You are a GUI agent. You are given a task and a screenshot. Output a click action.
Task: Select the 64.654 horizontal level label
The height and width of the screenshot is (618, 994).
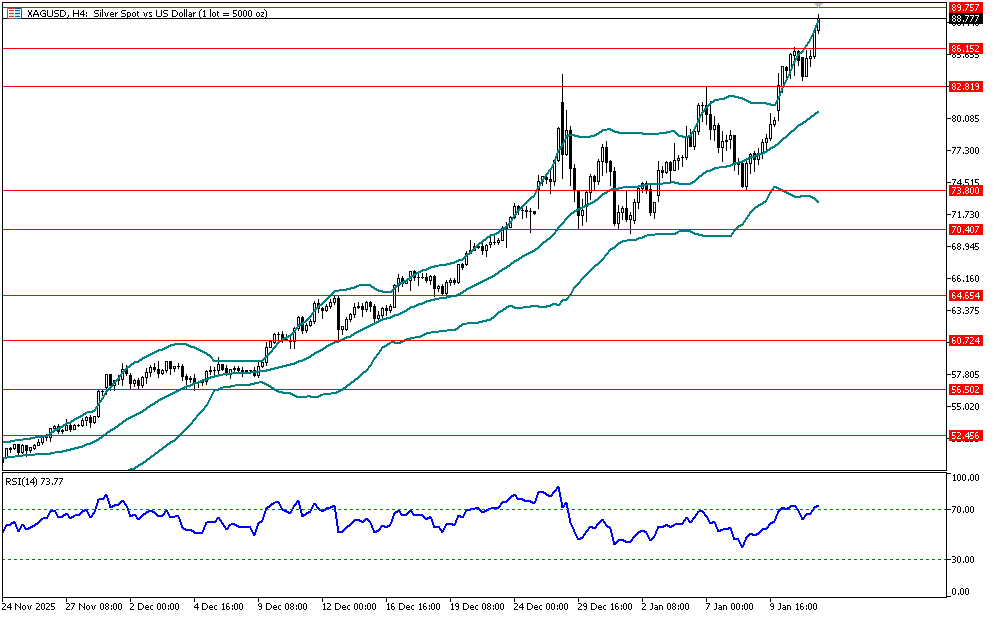coord(964,296)
